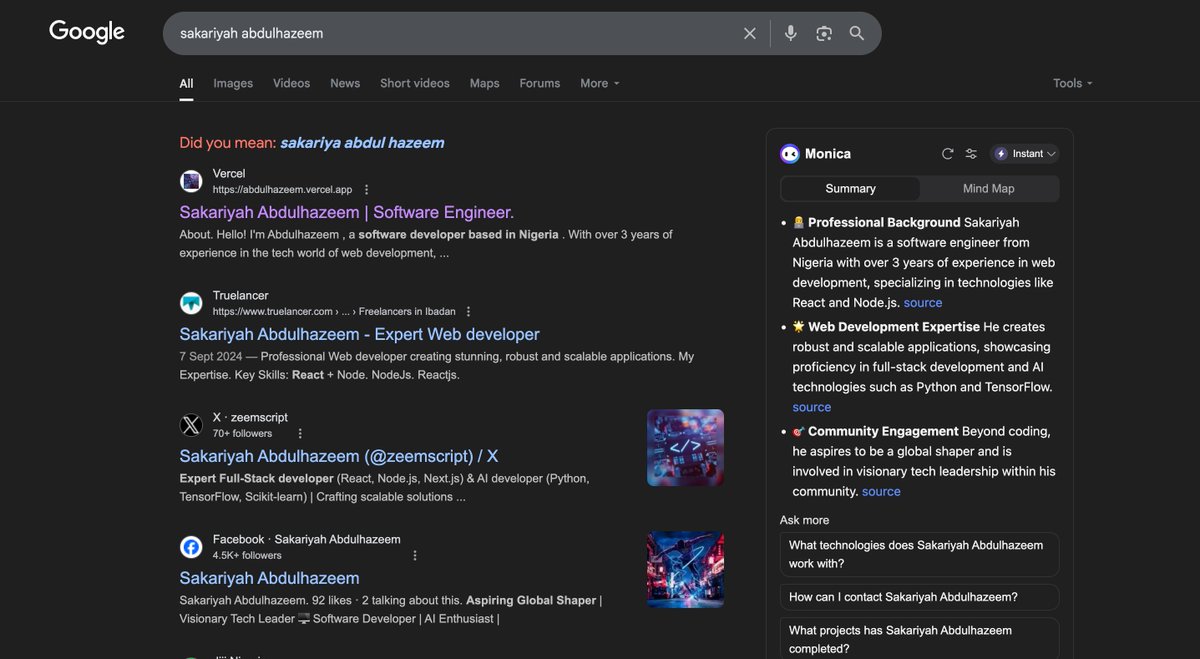This screenshot has height=659, width=1200.
Task: Open the @zeemscript X profile result
Action: (x=339, y=456)
